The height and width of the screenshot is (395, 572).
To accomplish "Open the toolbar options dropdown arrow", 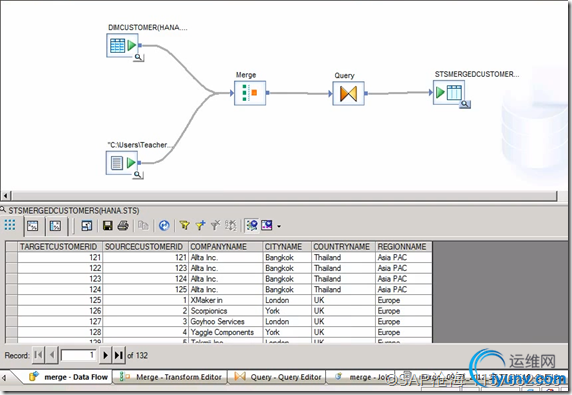I will click(279, 226).
